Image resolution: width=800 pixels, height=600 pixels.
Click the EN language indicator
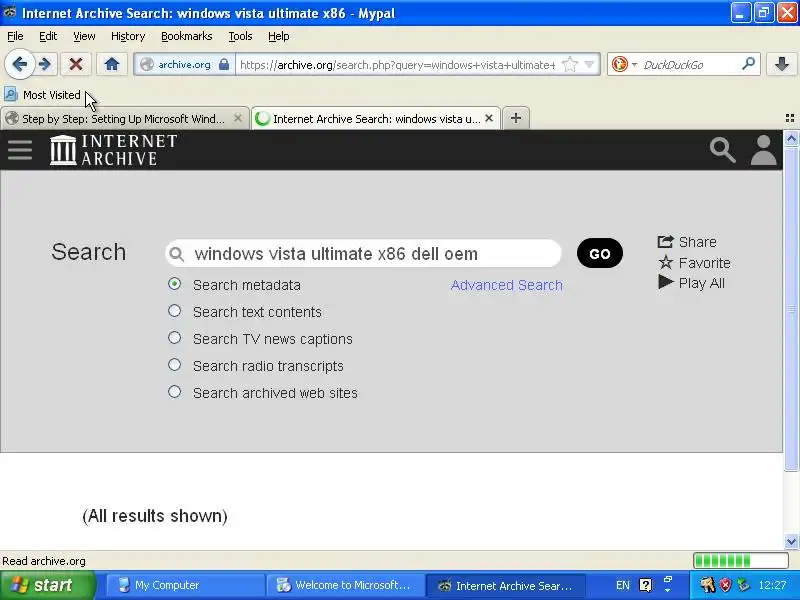622,585
